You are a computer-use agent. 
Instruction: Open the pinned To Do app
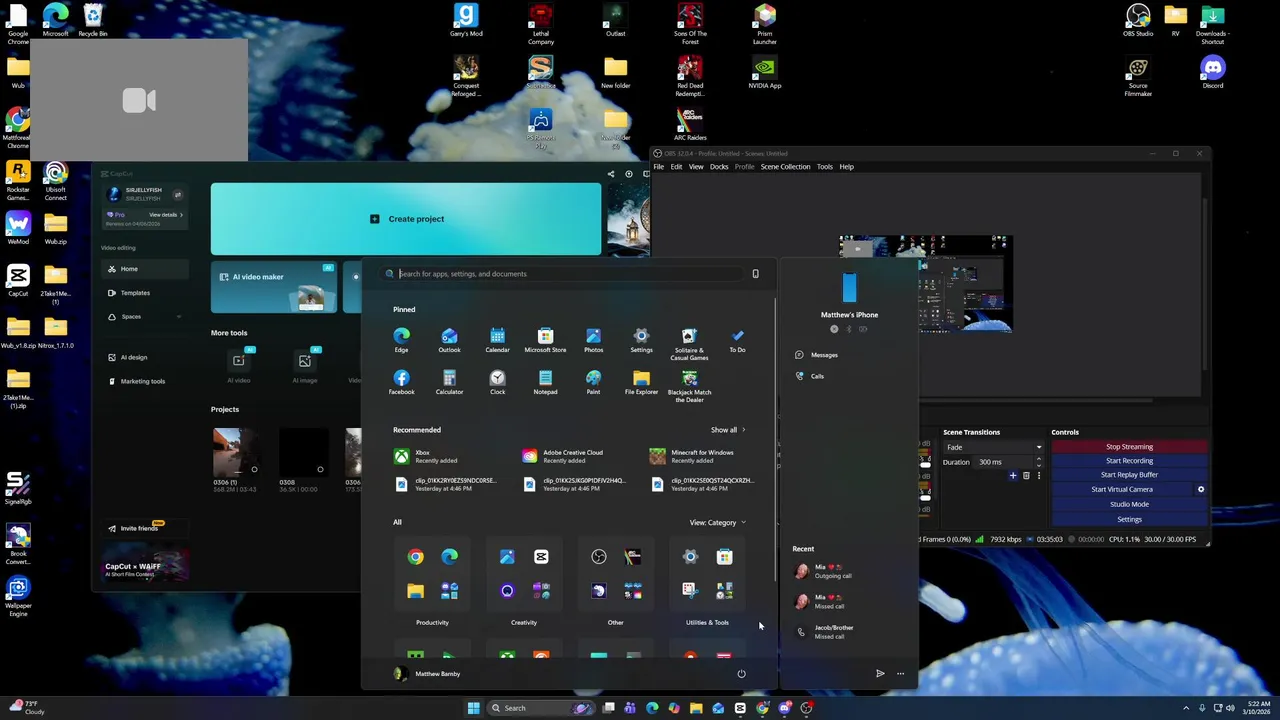737,340
